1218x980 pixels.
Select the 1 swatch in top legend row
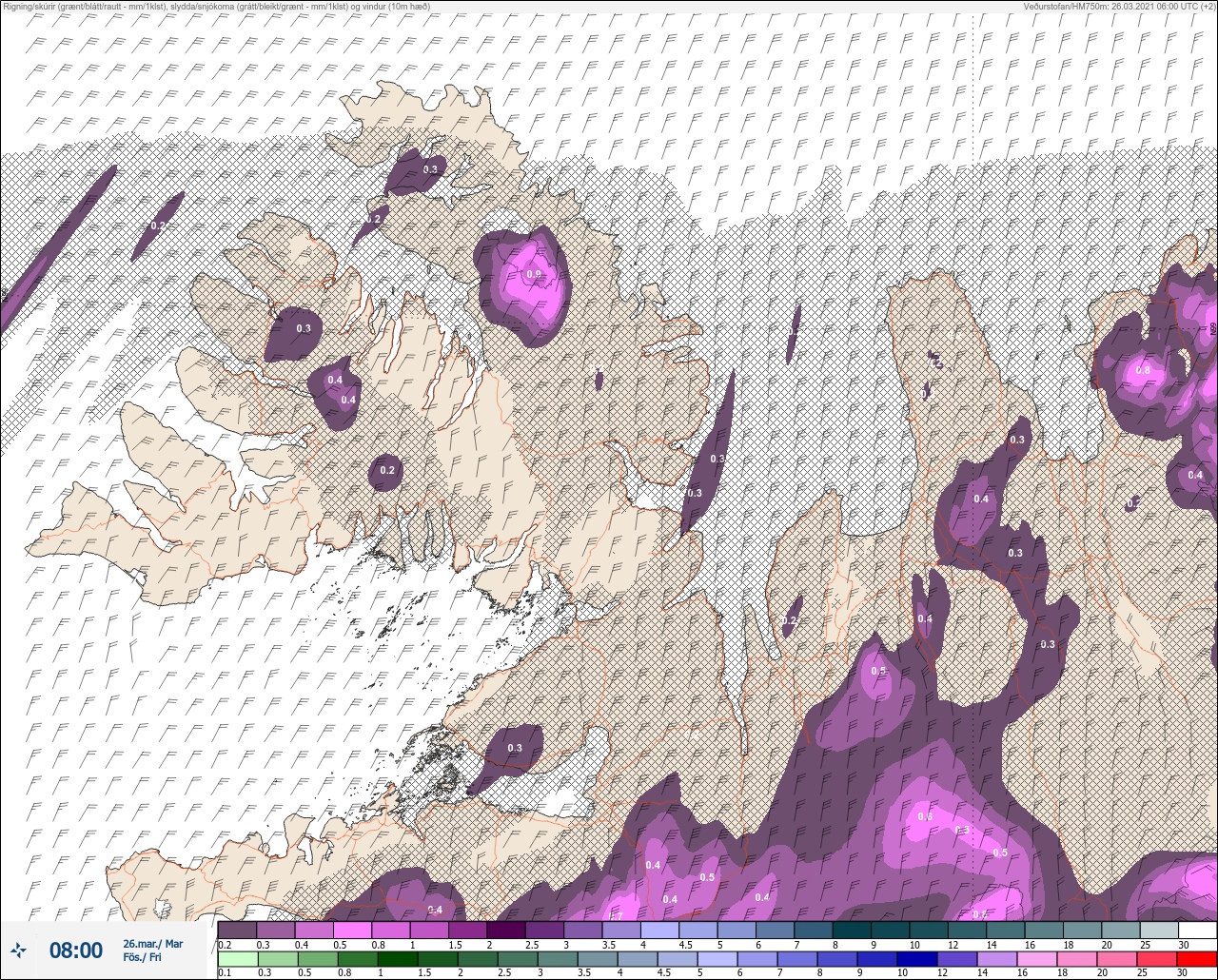coord(429,929)
